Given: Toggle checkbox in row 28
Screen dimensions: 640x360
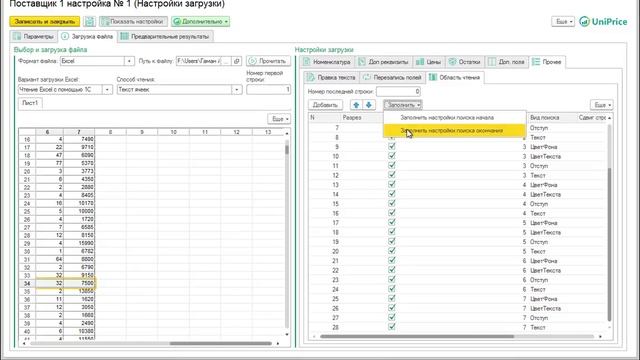Looking at the screenshot, I should point(392,327).
